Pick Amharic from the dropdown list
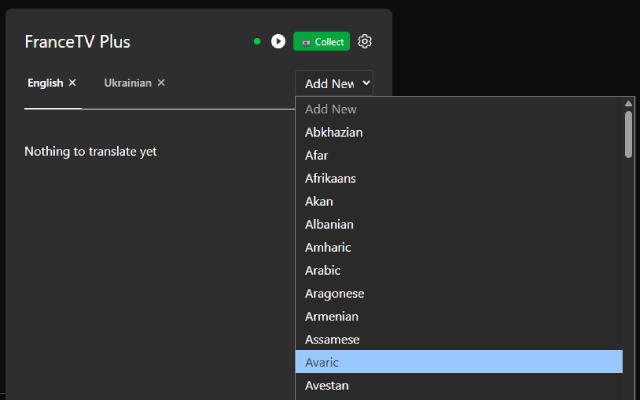Screen dimensions: 640x400 click(x=459, y=247)
